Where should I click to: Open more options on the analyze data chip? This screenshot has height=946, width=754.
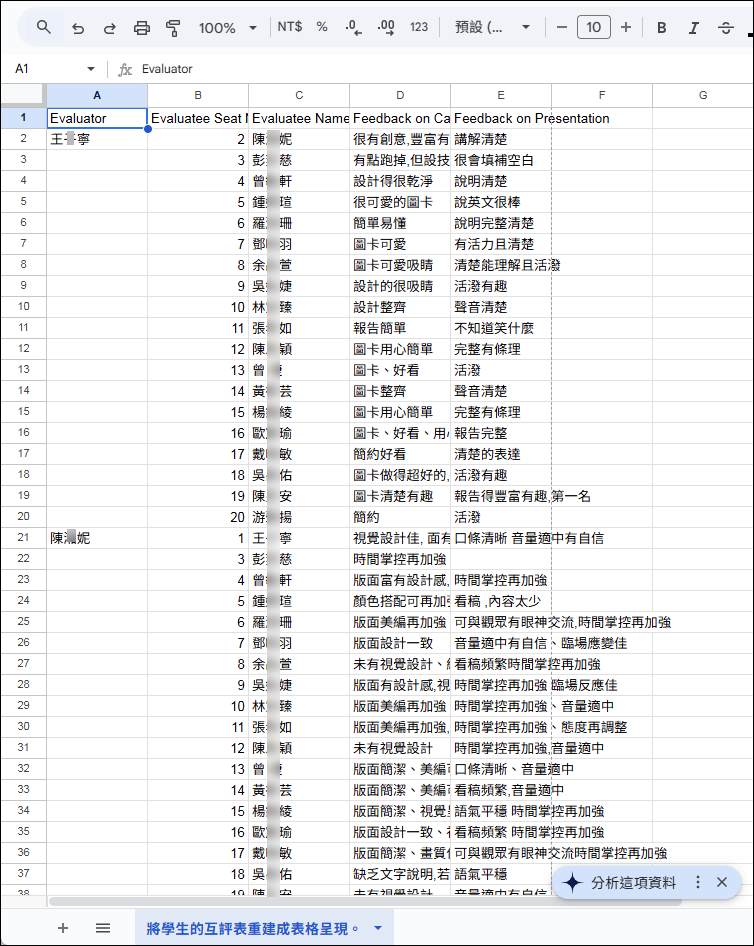point(698,882)
